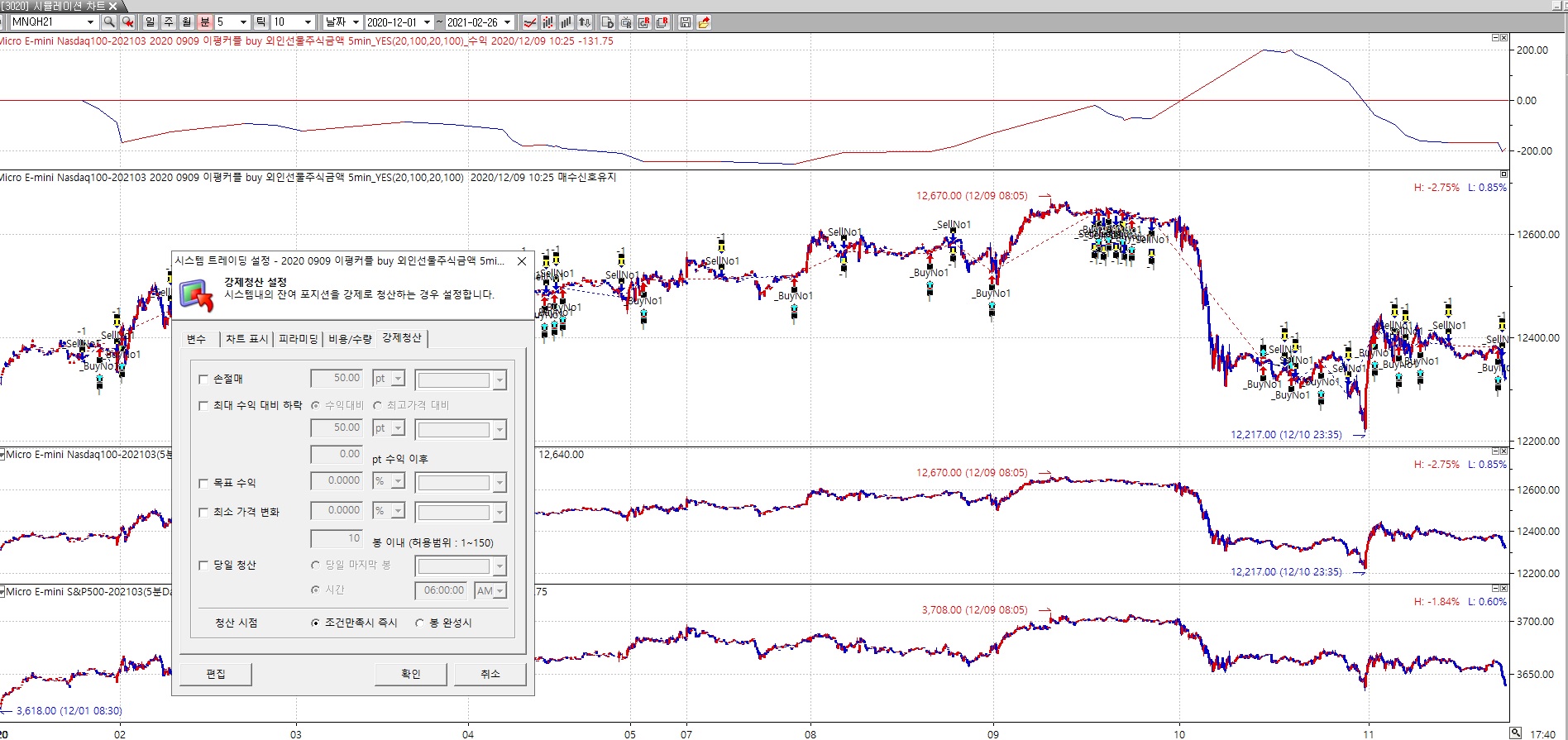Enable the 손절매 stop-loss checkbox
Viewport: 1568px width, 740px height.
pos(203,380)
